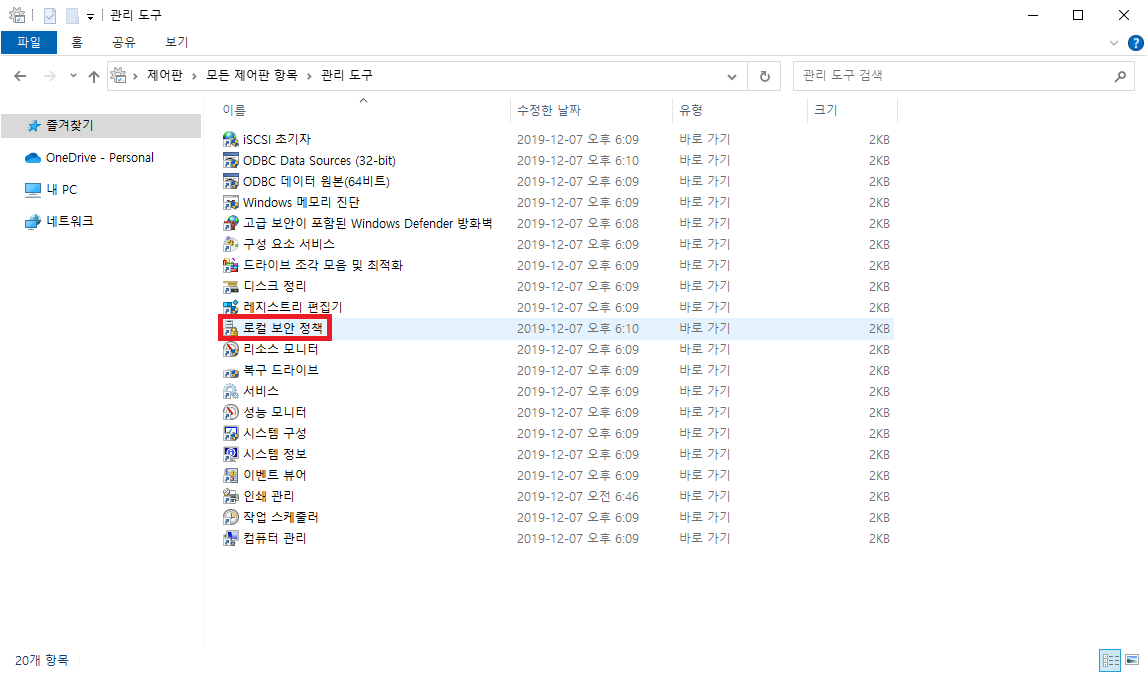Select the 시스템 정보 icon

pyautogui.click(x=231, y=454)
